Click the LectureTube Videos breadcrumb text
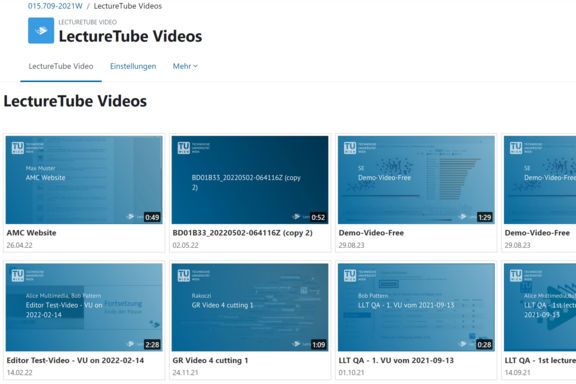The width and height of the screenshot is (576, 384). pos(127,6)
